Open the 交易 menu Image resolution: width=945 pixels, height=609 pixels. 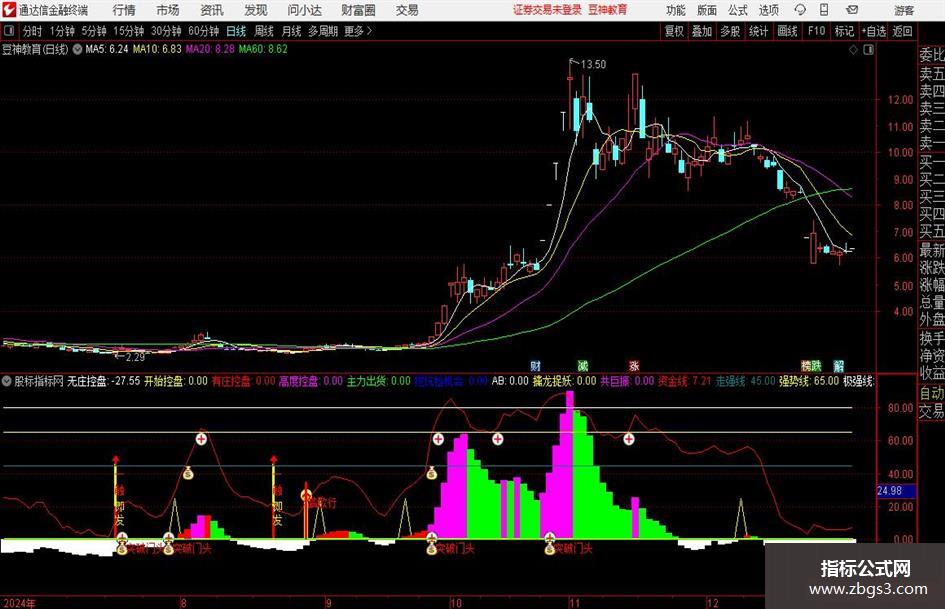pos(407,10)
